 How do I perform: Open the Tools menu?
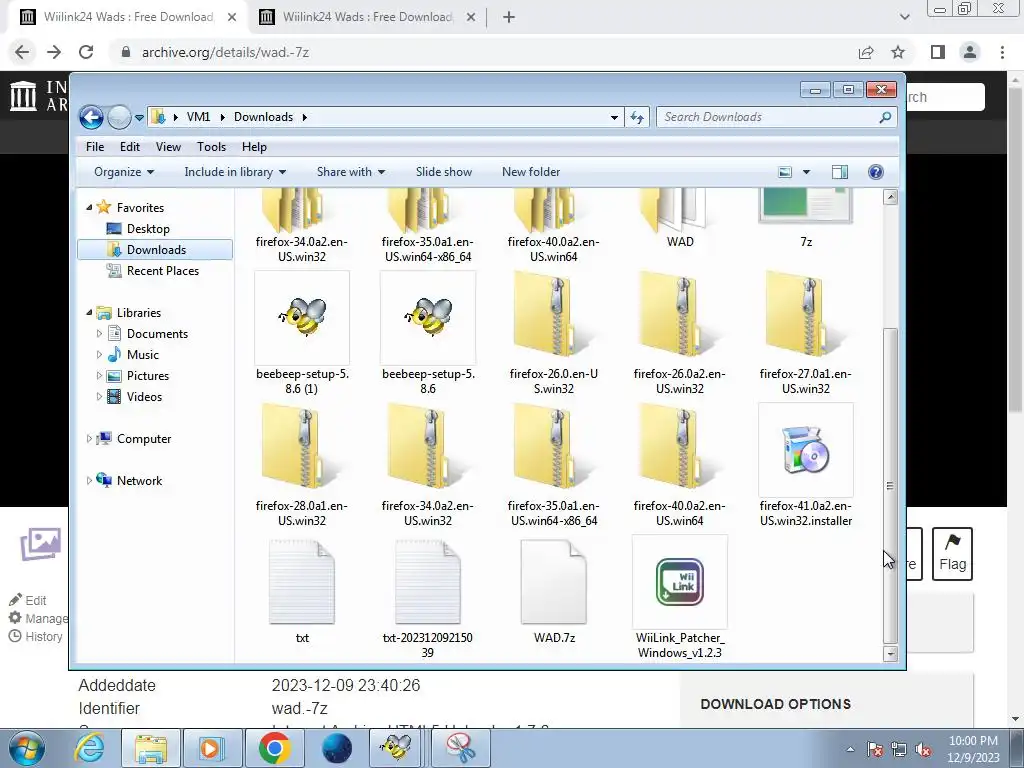[211, 147]
